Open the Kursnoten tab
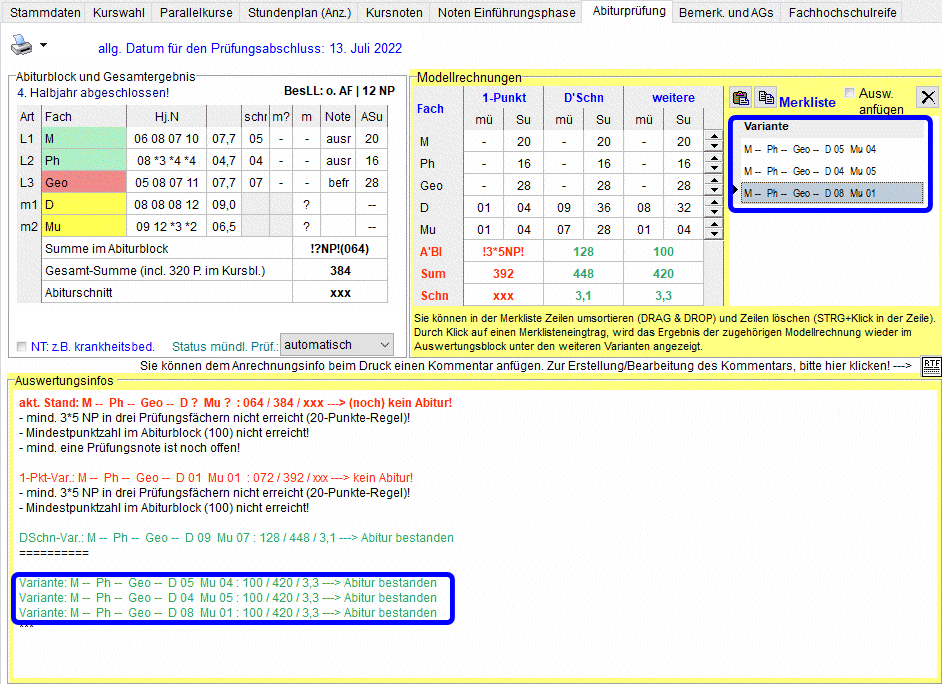 point(393,13)
